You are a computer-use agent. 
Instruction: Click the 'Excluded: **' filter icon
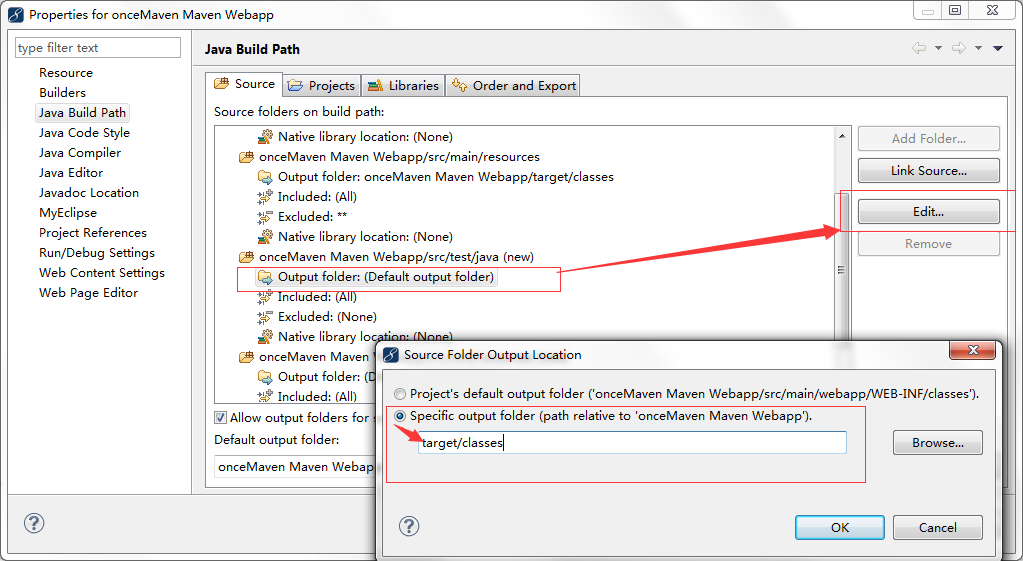pos(265,217)
